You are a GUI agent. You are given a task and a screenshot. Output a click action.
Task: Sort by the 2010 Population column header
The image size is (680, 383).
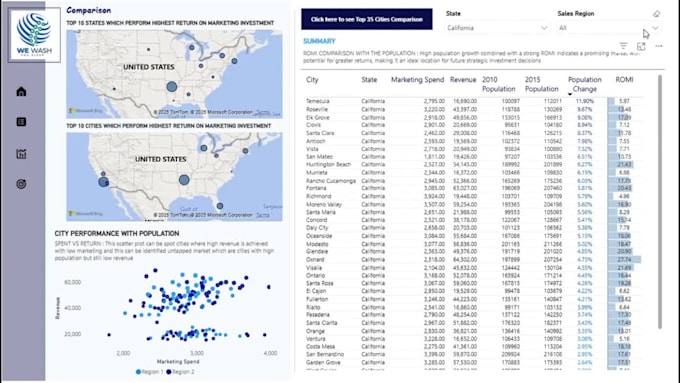(499, 84)
